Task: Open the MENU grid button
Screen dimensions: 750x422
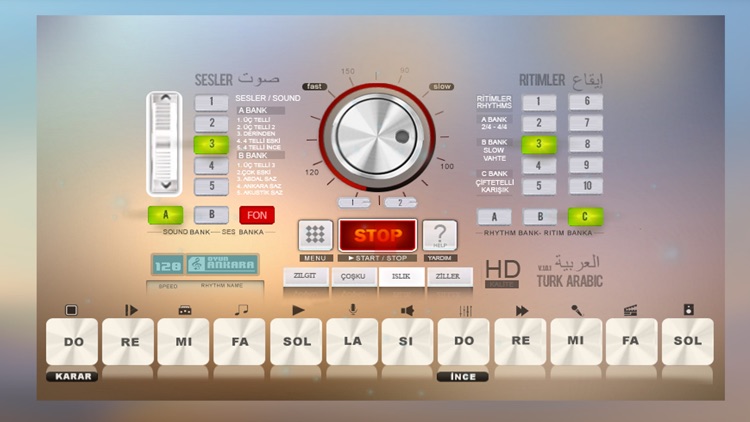Action: tap(315, 235)
